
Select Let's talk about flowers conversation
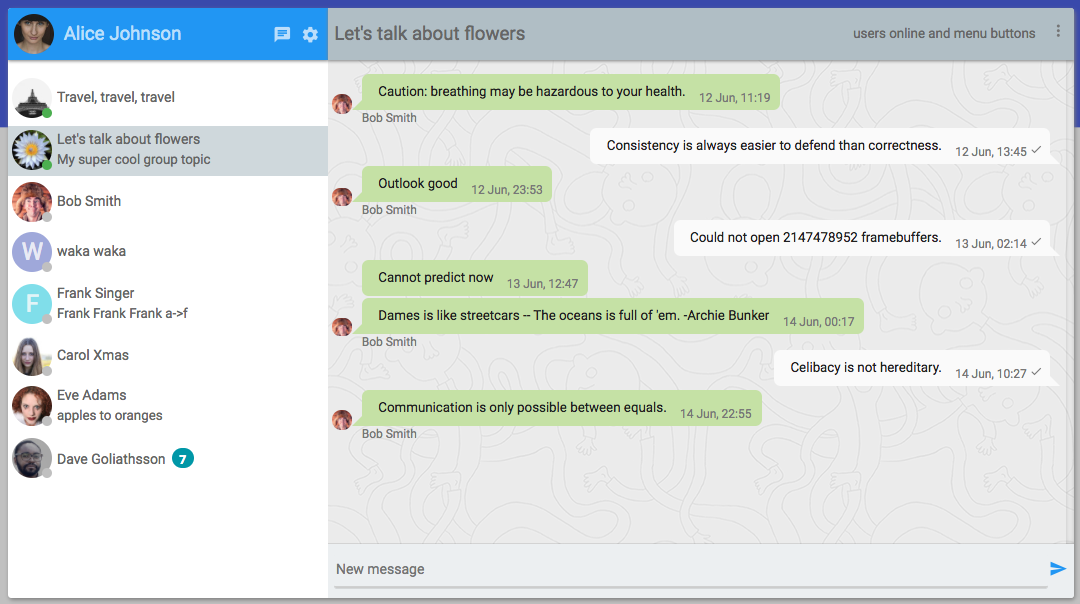168,150
